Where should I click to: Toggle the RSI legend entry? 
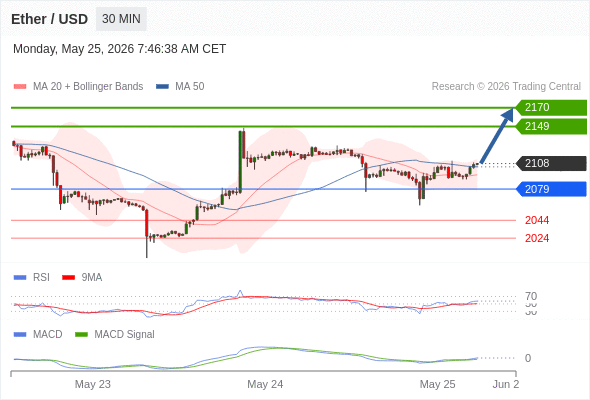tap(32, 277)
